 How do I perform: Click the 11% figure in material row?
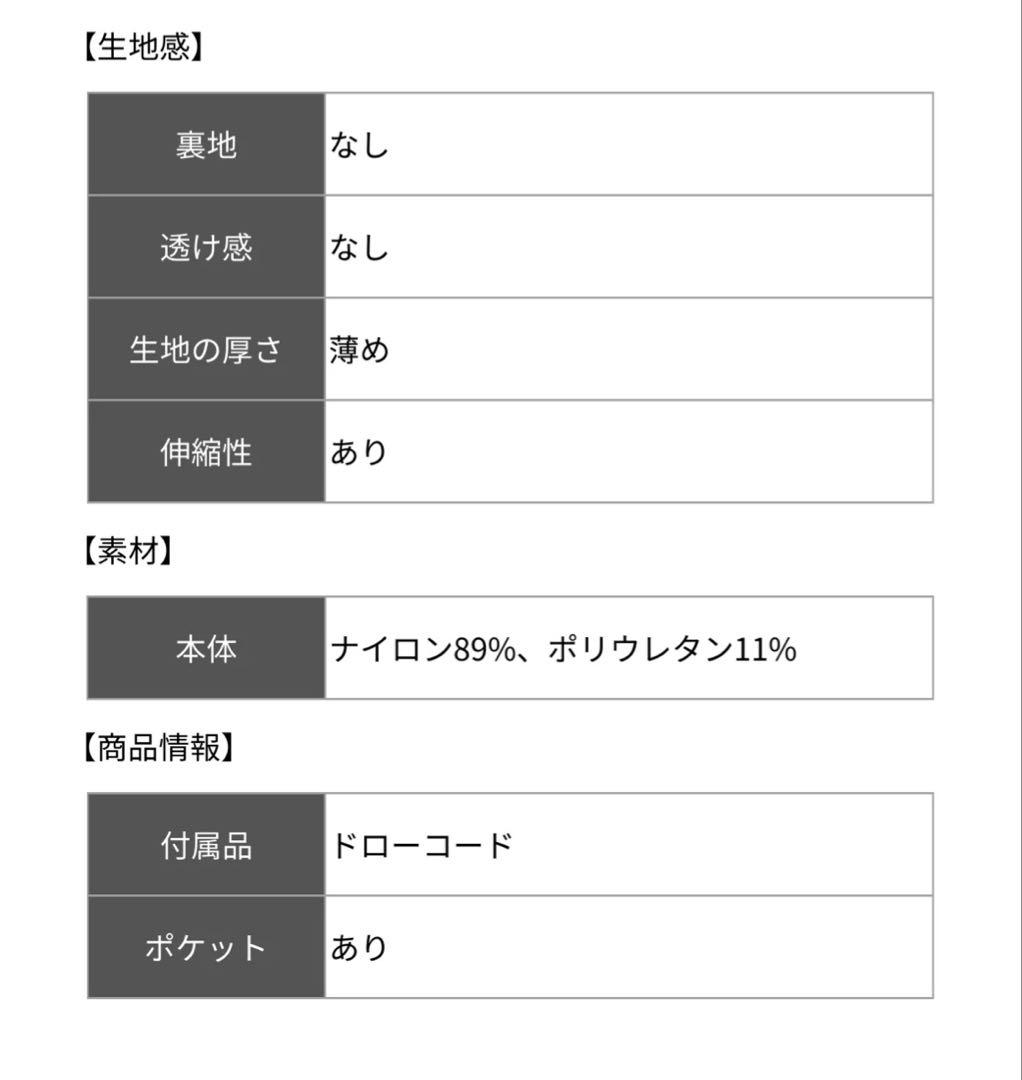(x=766, y=650)
